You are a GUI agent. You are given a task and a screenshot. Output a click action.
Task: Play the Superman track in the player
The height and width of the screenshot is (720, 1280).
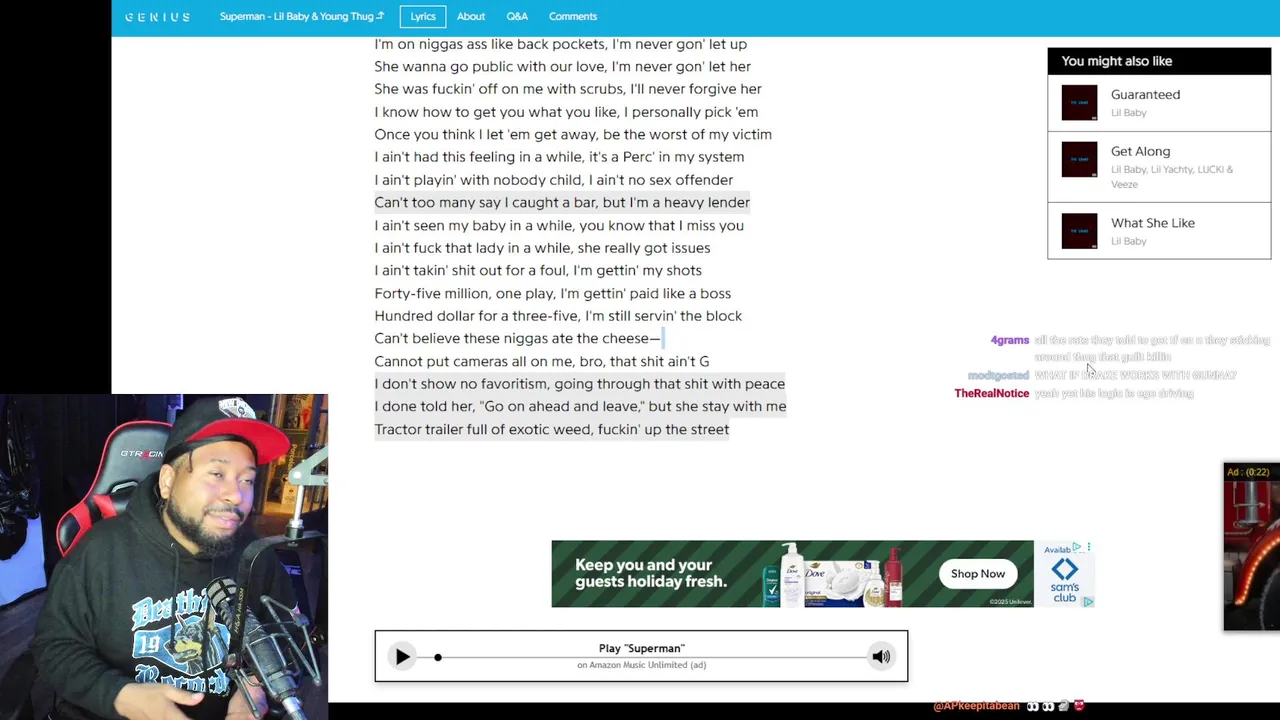(x=402, y=657)
